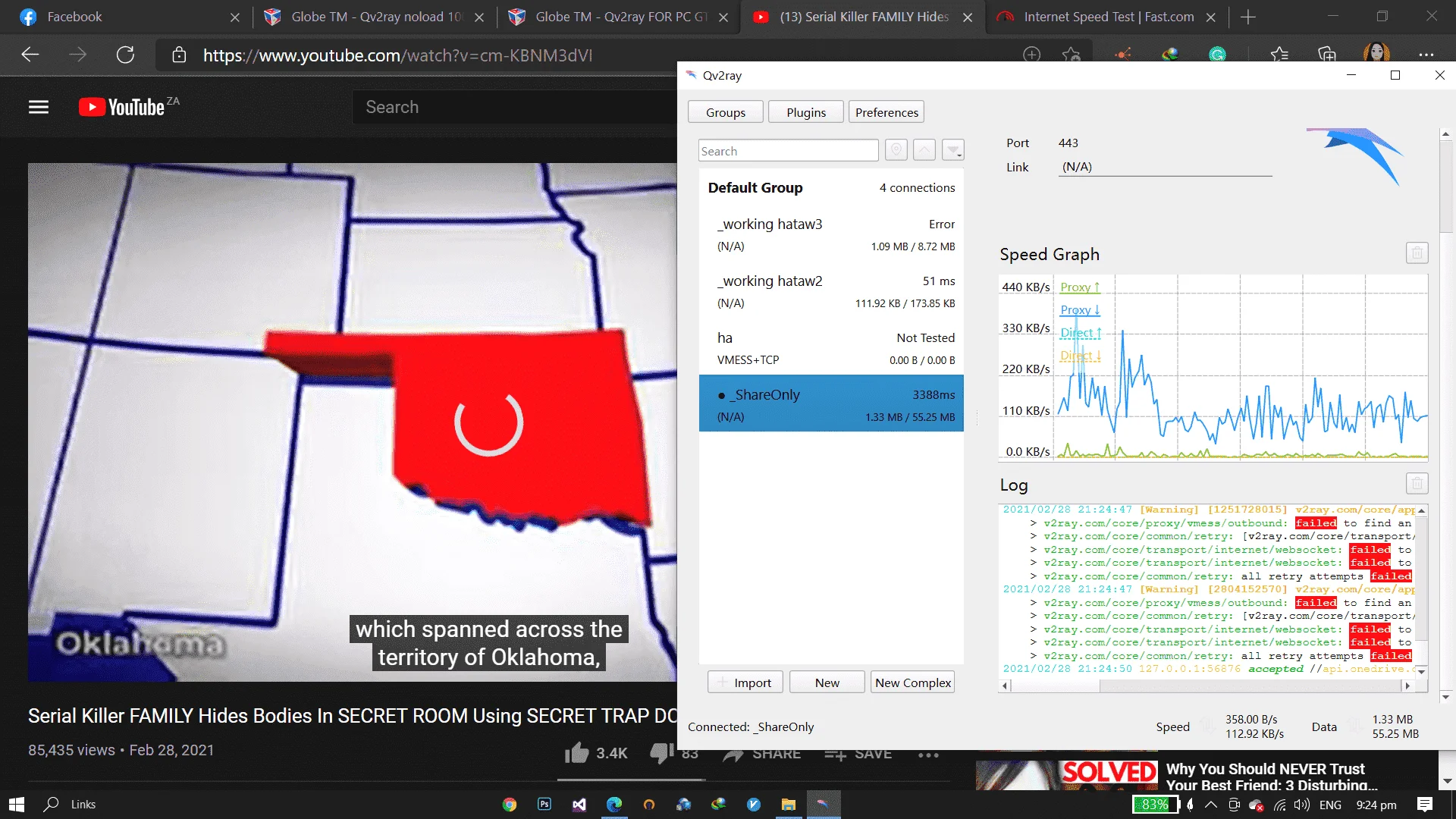Click the Link (N/A) field in Qv2ray
Viewport: 1456px width, 819px height.
tap(1166, 167)
